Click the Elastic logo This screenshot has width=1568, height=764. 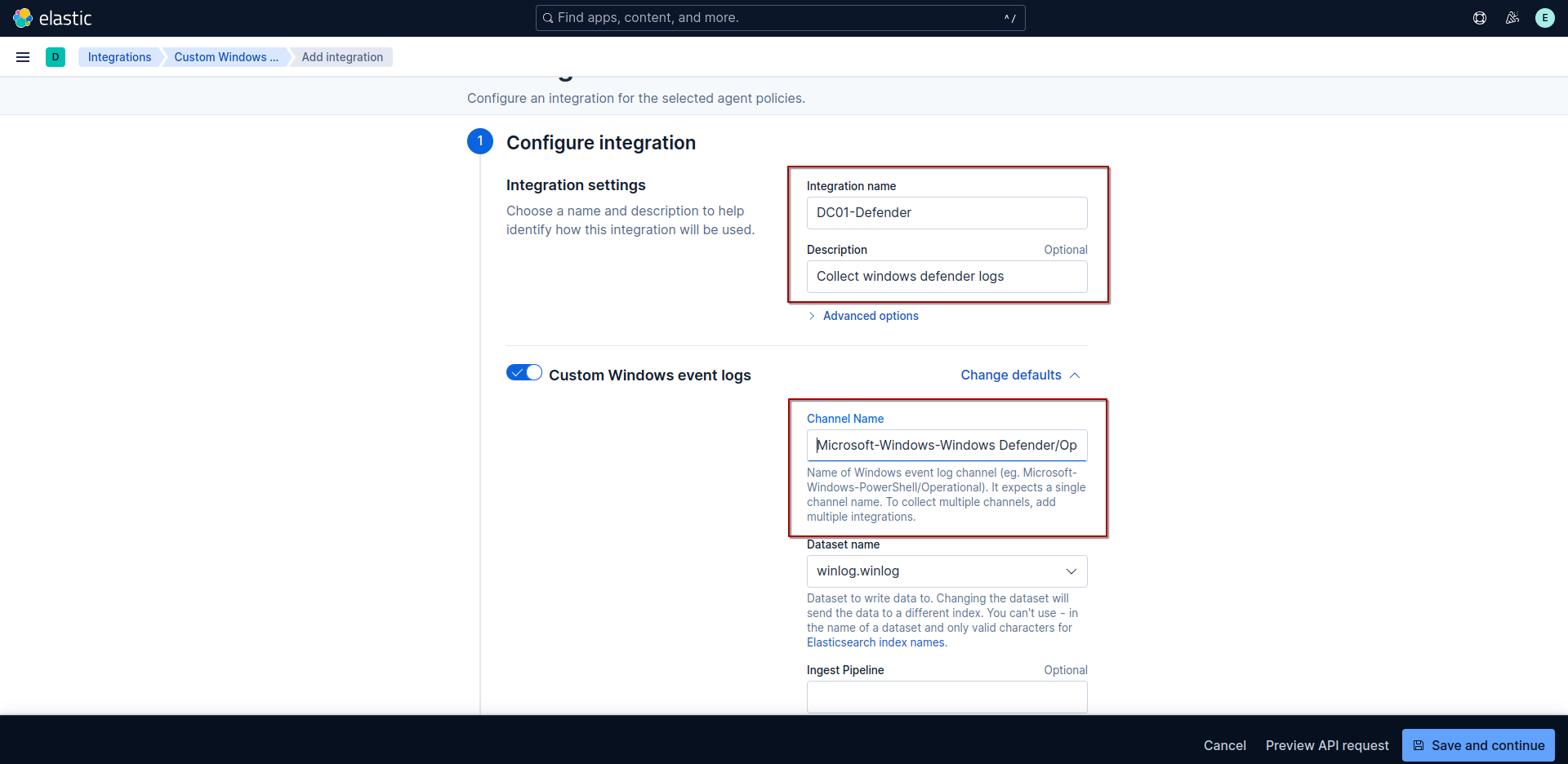52,18
